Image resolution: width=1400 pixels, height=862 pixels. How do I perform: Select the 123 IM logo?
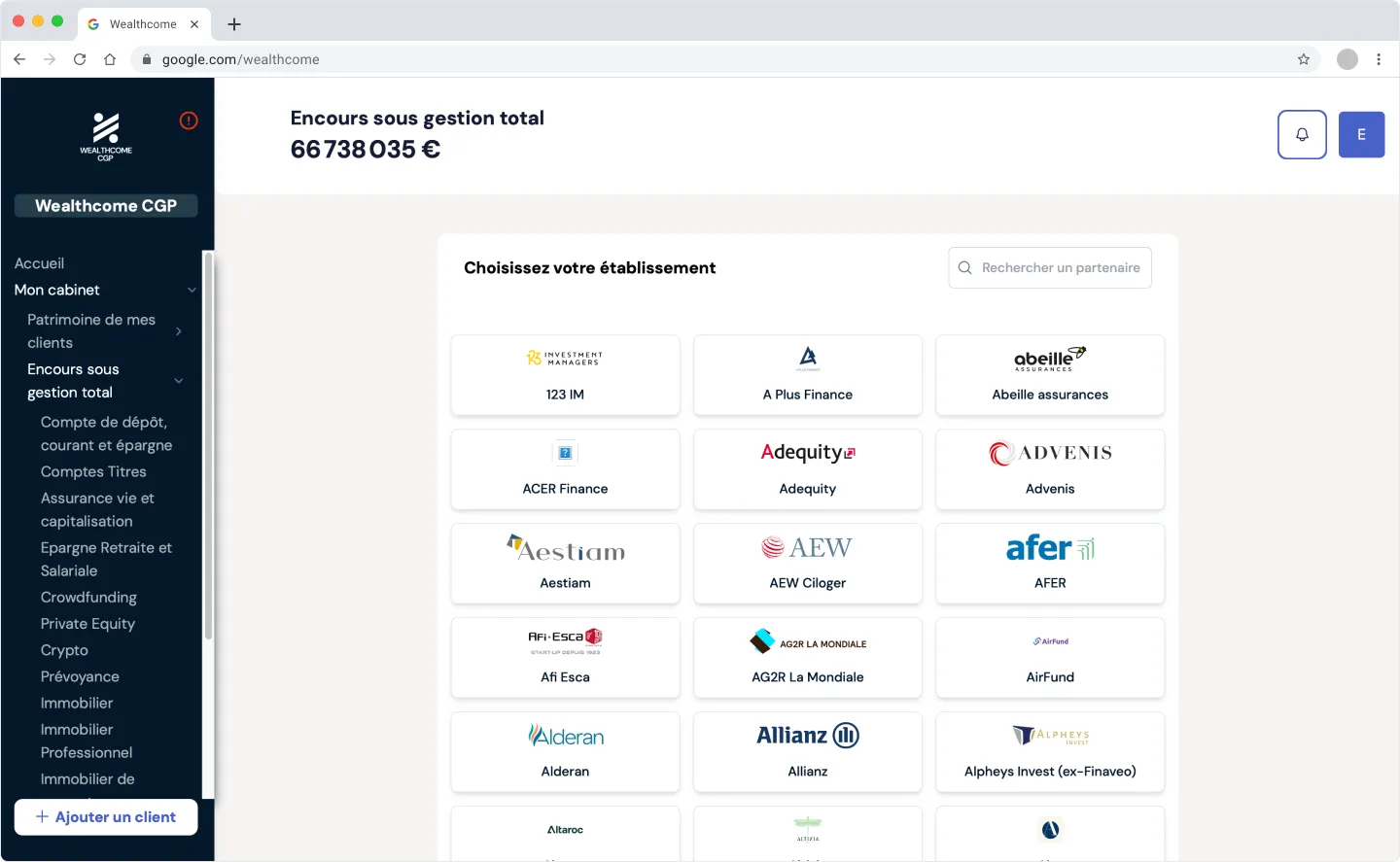(565, 358)
